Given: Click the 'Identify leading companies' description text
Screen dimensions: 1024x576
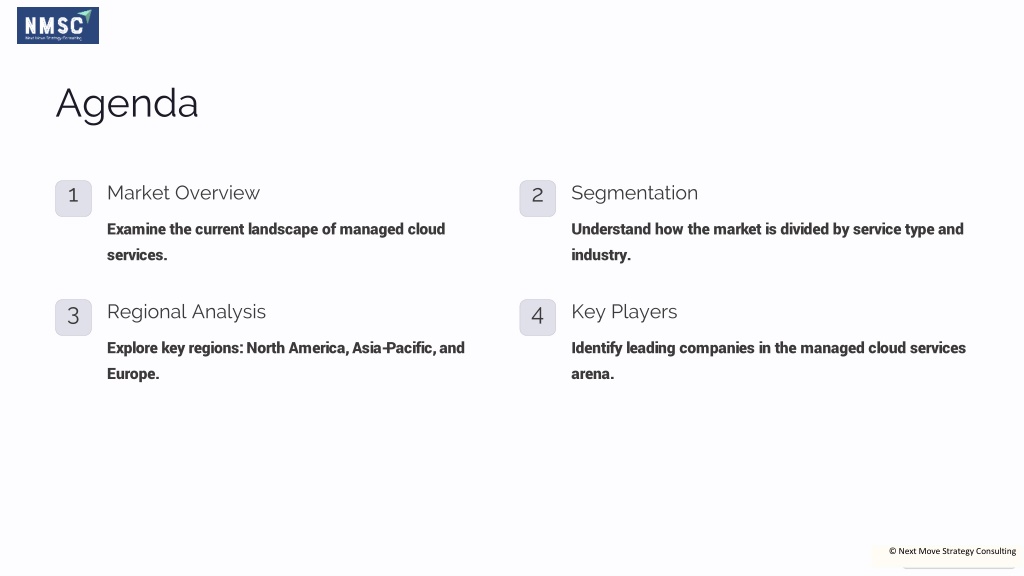Looking at the screenshot, I should click(x=768, y=360).
